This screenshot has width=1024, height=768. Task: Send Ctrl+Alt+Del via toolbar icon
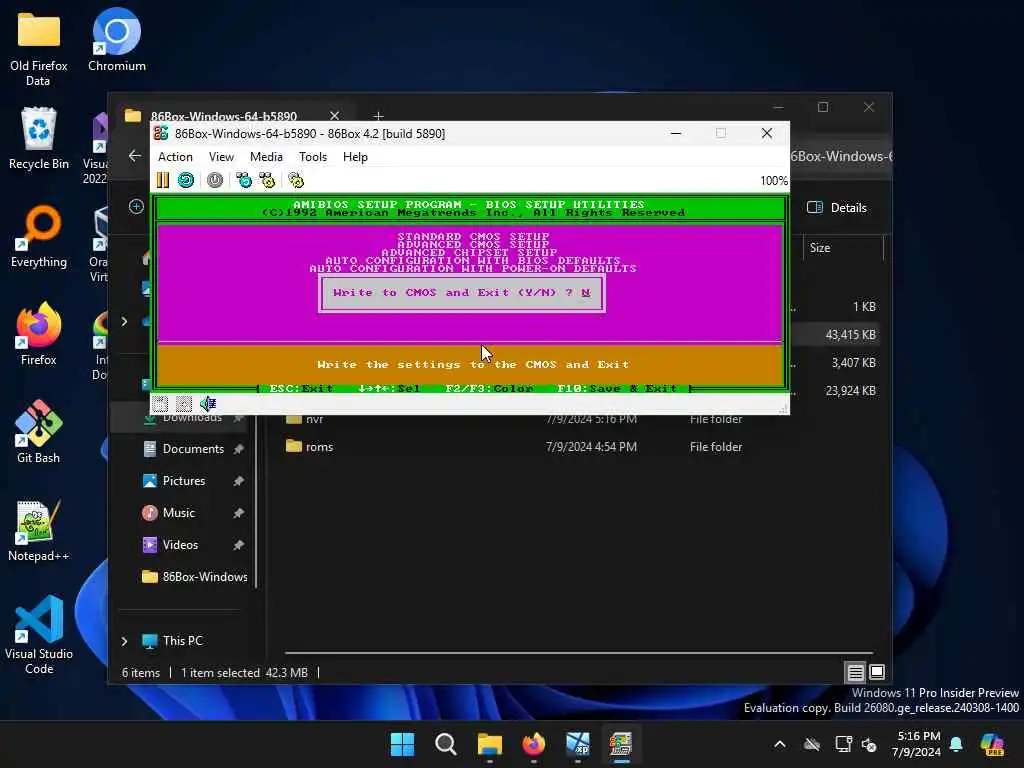tap(244, 180)
